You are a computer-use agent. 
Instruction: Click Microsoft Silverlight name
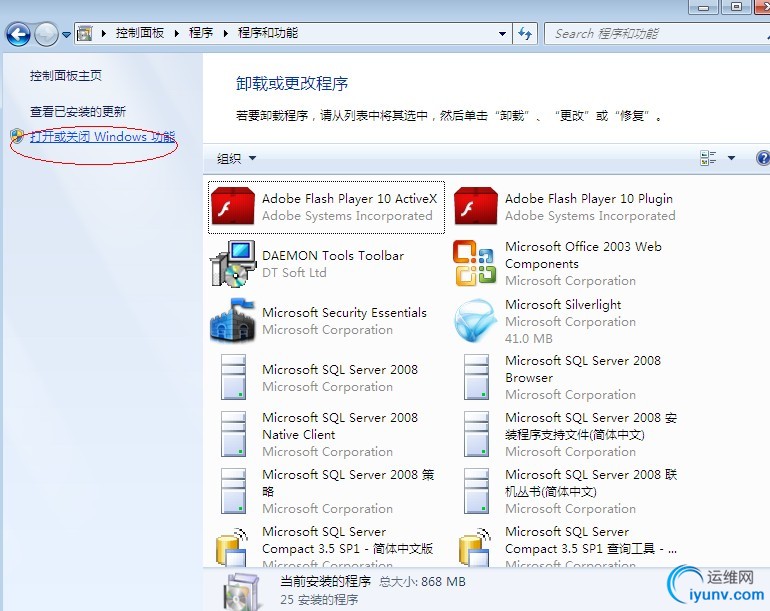click(x=563, y=305)
